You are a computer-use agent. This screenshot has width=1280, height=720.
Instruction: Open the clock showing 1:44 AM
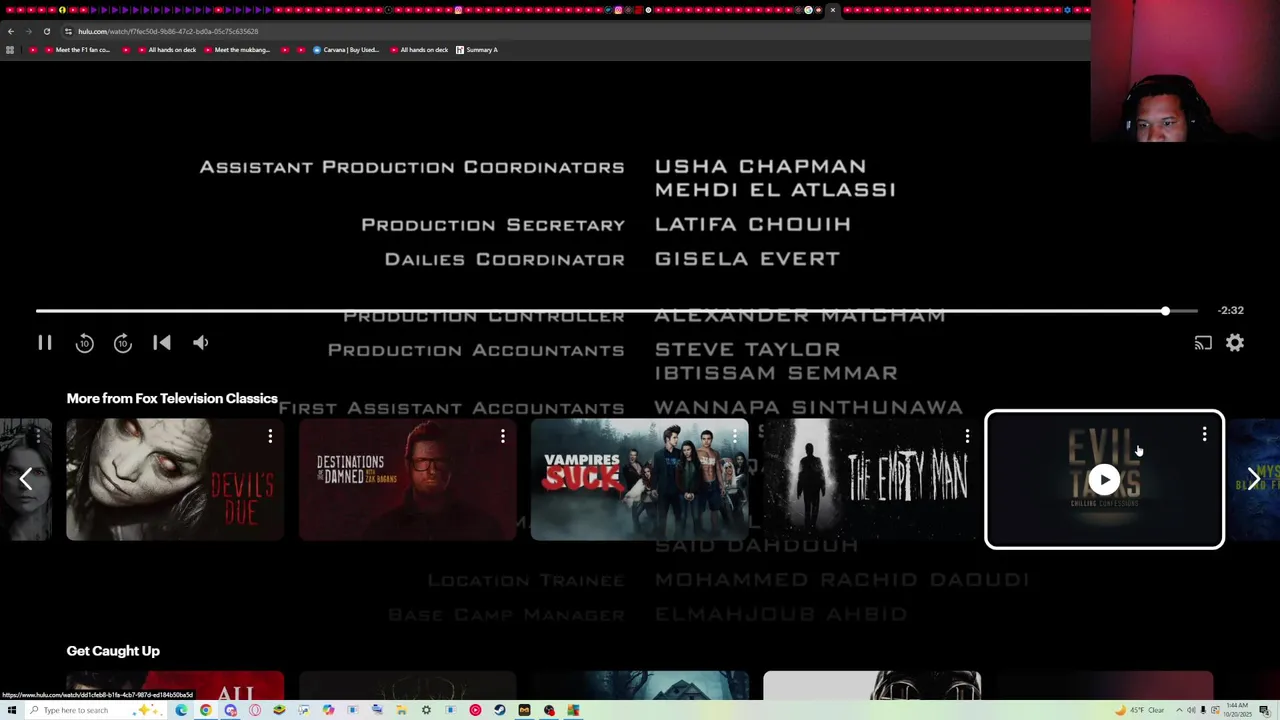click(1237, 710)
